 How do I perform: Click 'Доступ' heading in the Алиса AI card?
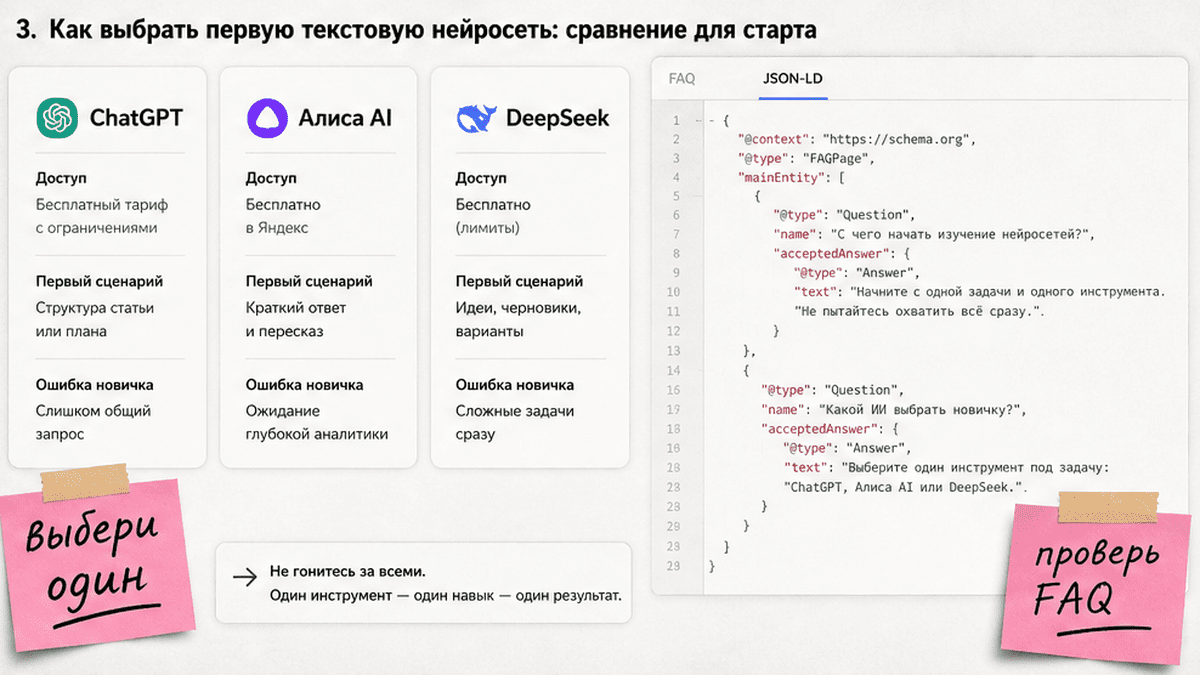tap(271, 178)
